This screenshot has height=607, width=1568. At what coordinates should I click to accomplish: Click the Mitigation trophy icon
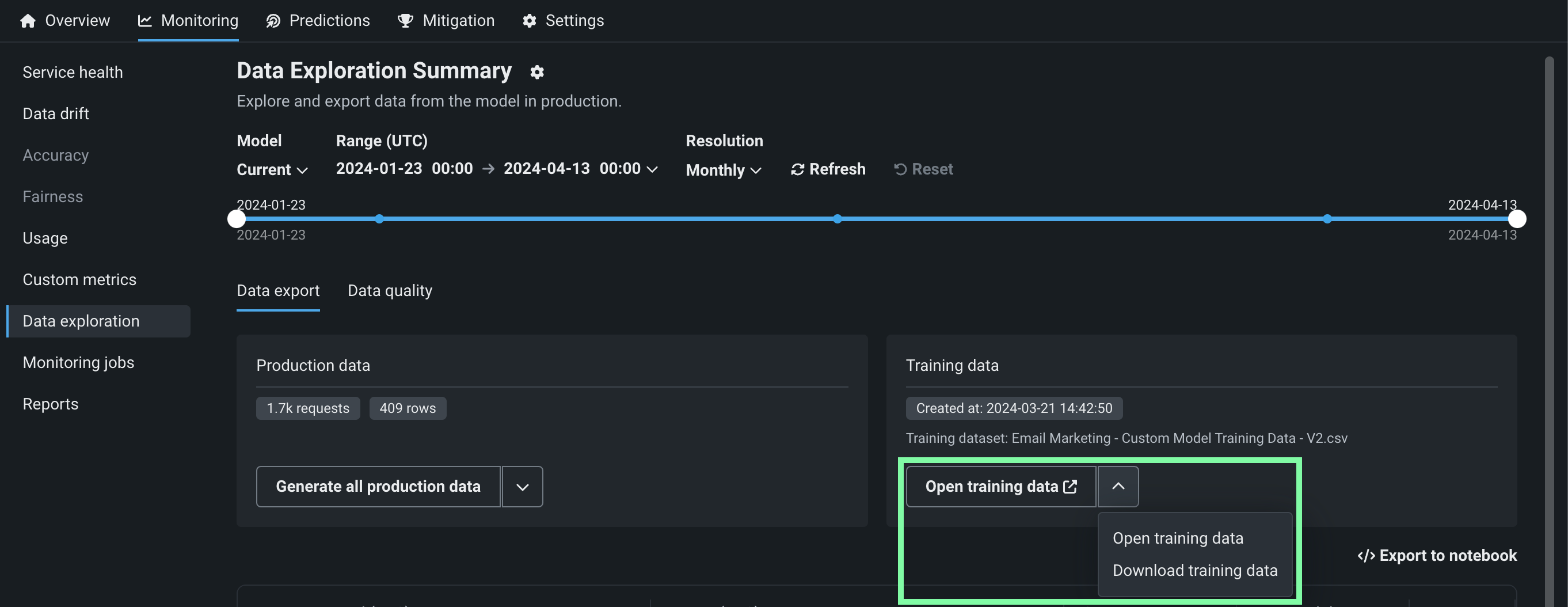coord(405,21)
